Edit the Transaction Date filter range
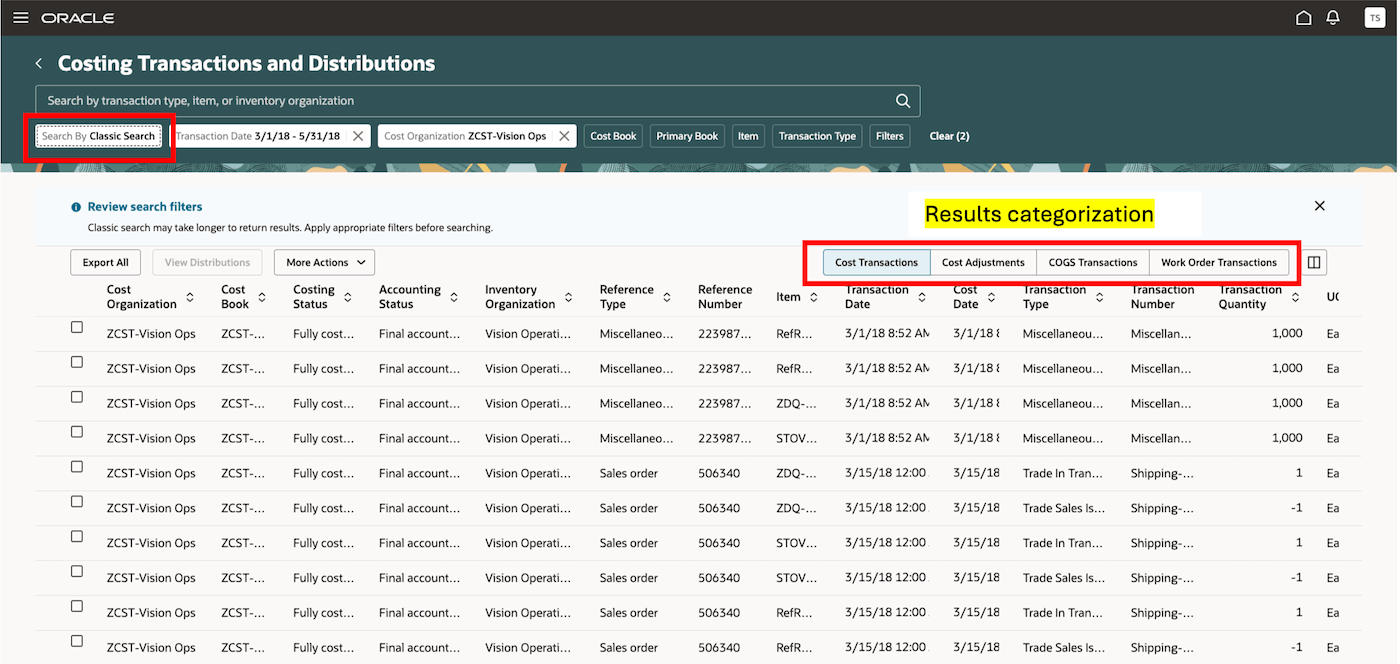This screenshot has height=664, width=1400. pyautogui.click(x=258, y=136)
